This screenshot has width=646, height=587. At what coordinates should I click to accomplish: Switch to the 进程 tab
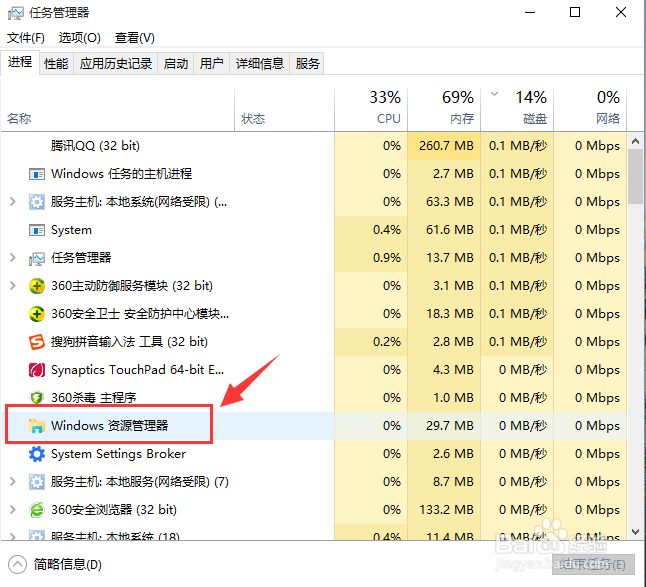click(20, 62)
